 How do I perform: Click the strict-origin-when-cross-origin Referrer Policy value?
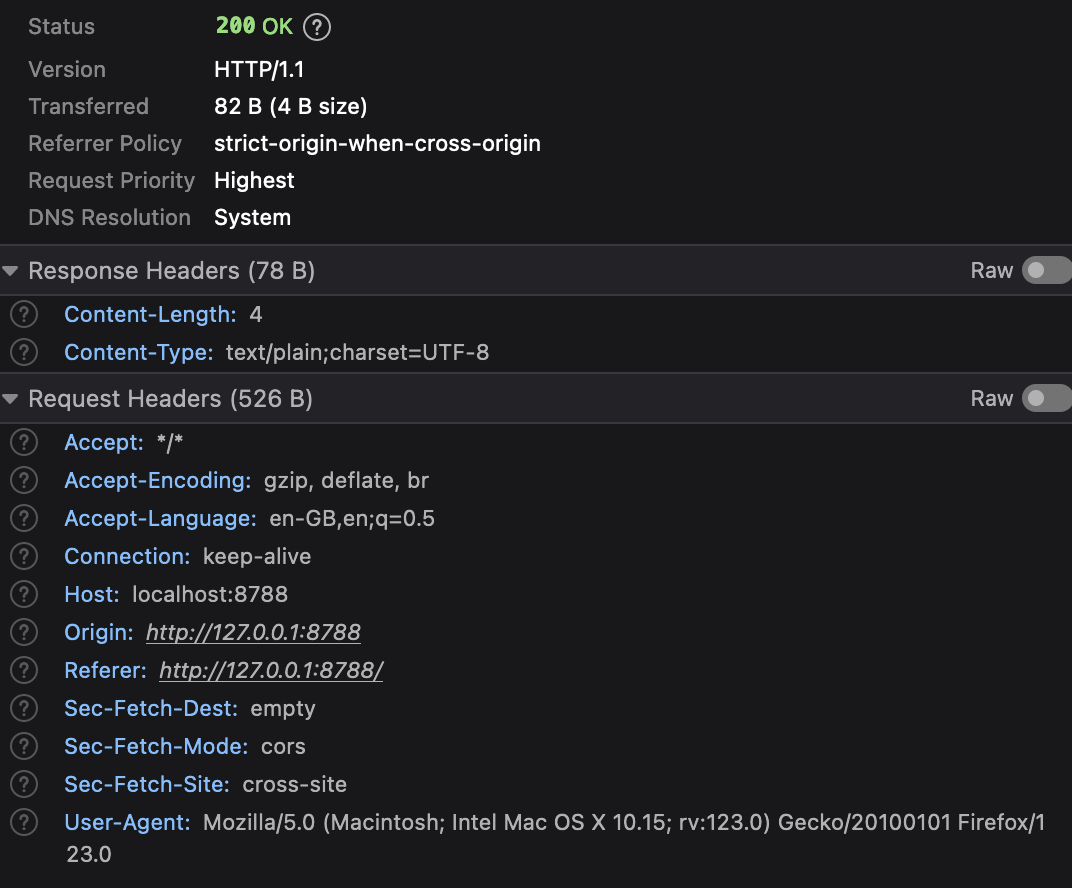pyautogui.click(x=377, y=143)
